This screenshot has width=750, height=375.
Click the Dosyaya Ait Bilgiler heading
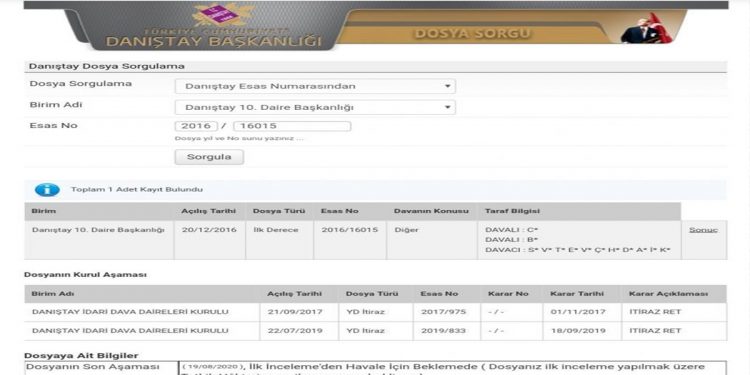pos(81,356)
